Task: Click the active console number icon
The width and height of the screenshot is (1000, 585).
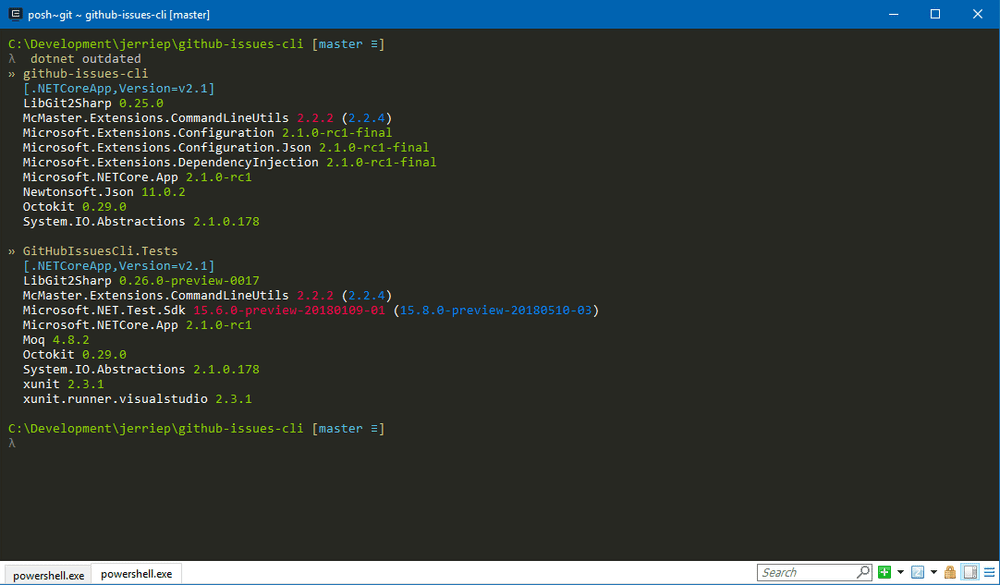Action: tap(918, 572)
